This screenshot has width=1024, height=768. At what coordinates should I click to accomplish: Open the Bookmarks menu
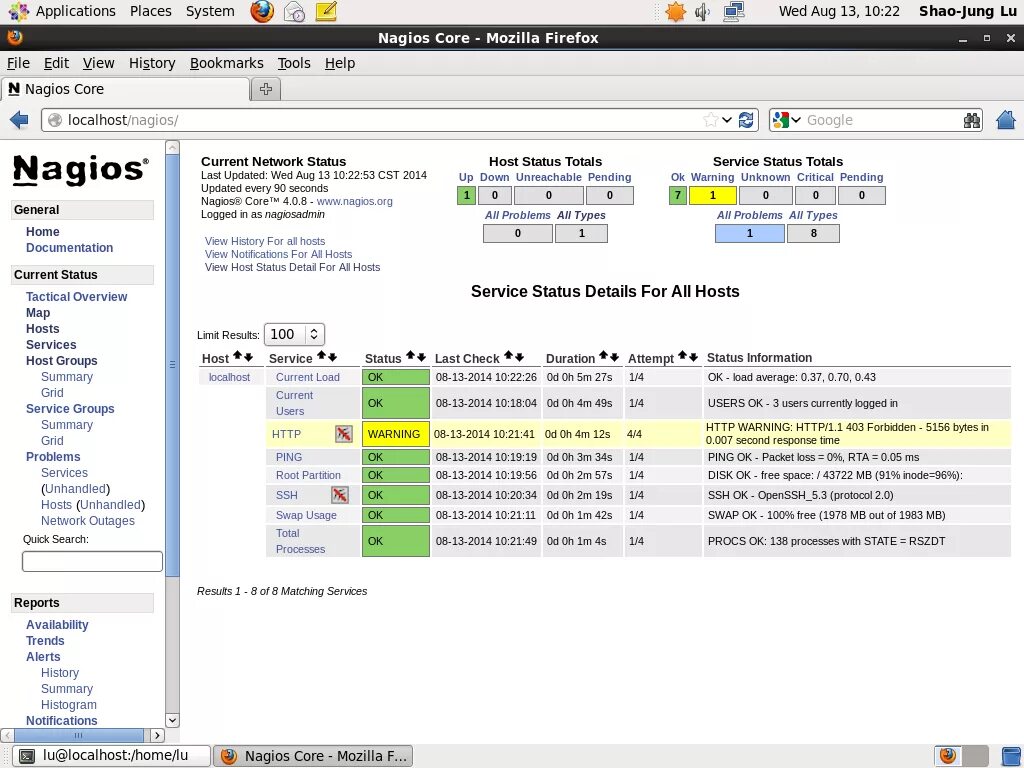click(227, 63)
